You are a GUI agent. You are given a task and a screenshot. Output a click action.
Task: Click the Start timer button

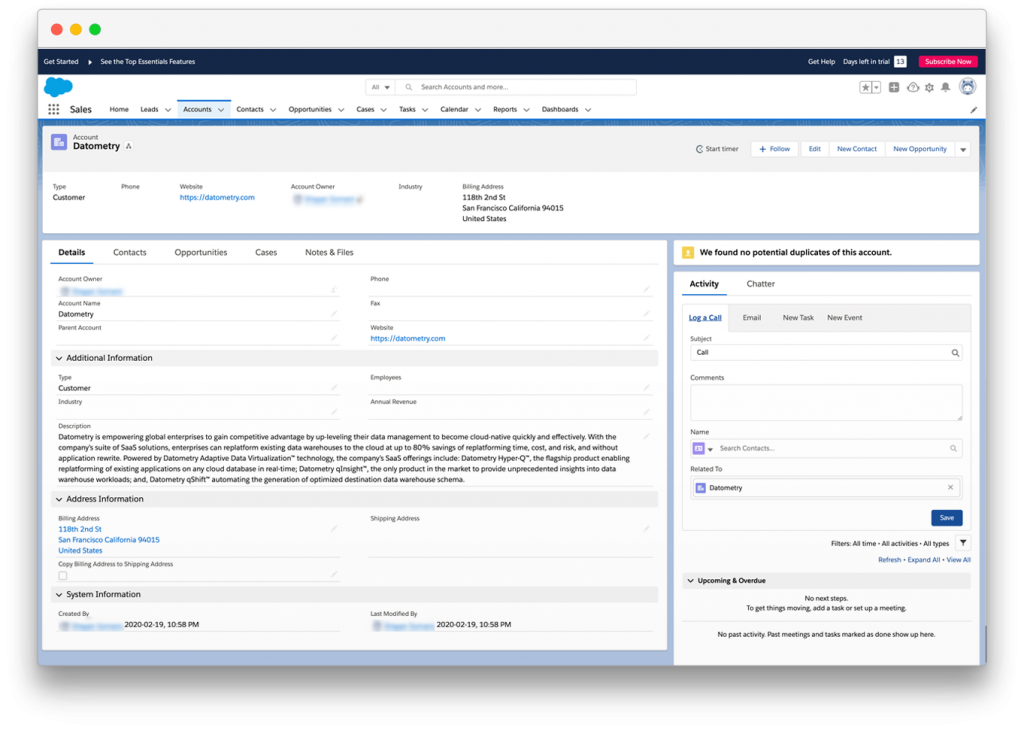[717, 150]
